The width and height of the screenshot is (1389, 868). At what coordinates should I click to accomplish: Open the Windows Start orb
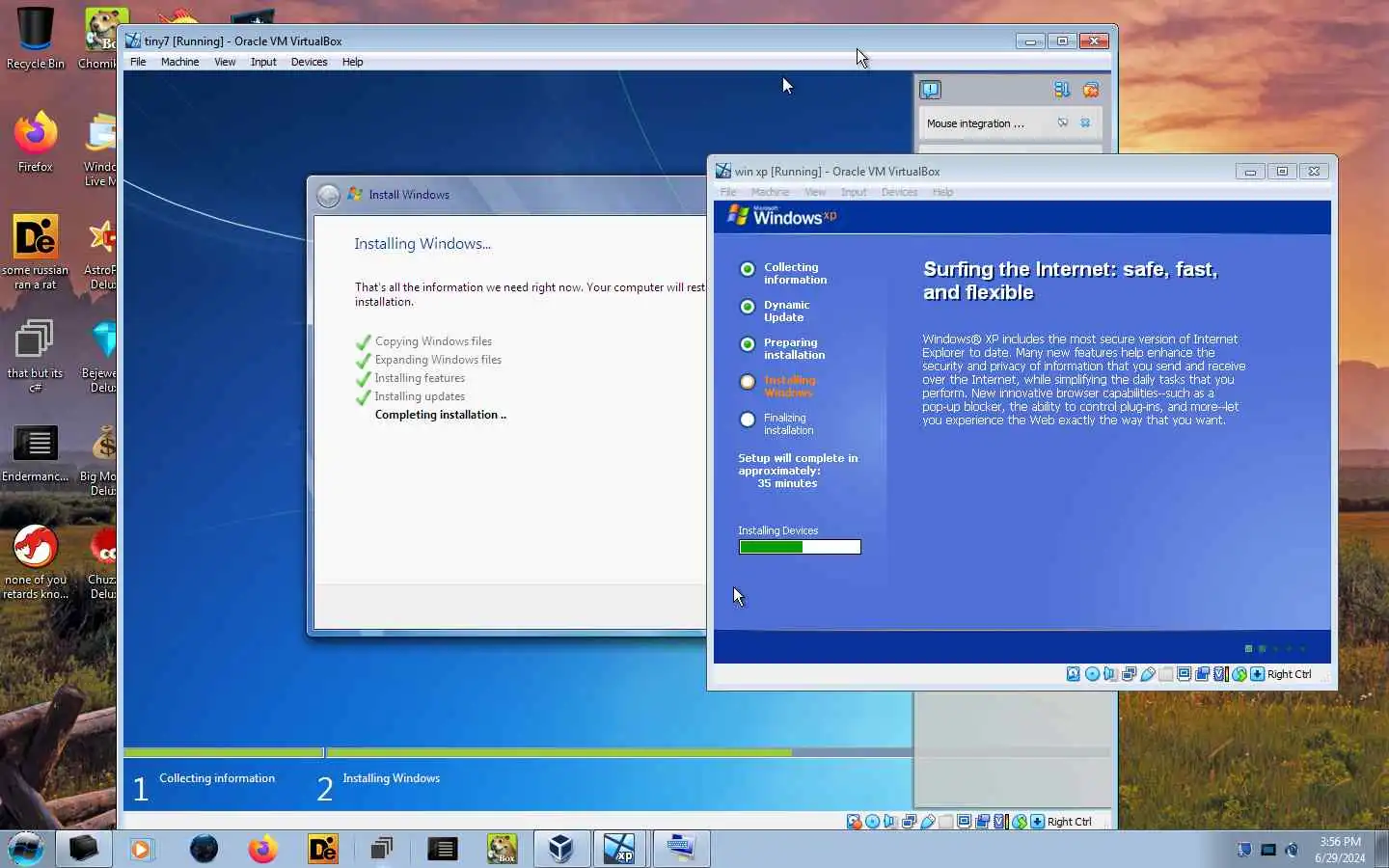tap(26, 849)
